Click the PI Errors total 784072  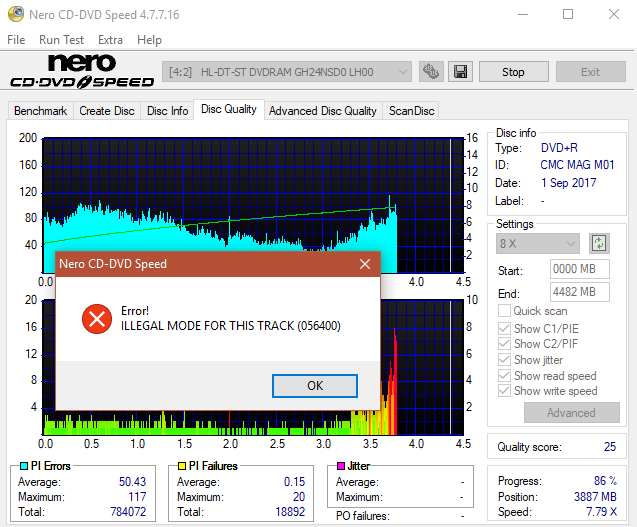128,512
